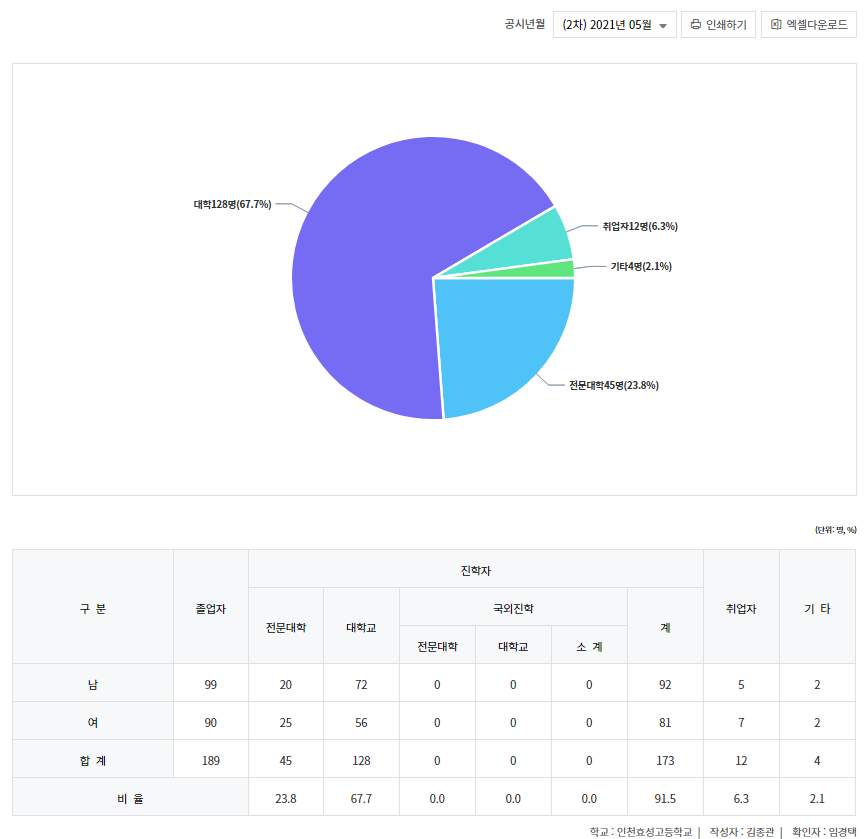Click the 56 cell in 여 row
The image size is (864, 839).
[x=361, y=721]
